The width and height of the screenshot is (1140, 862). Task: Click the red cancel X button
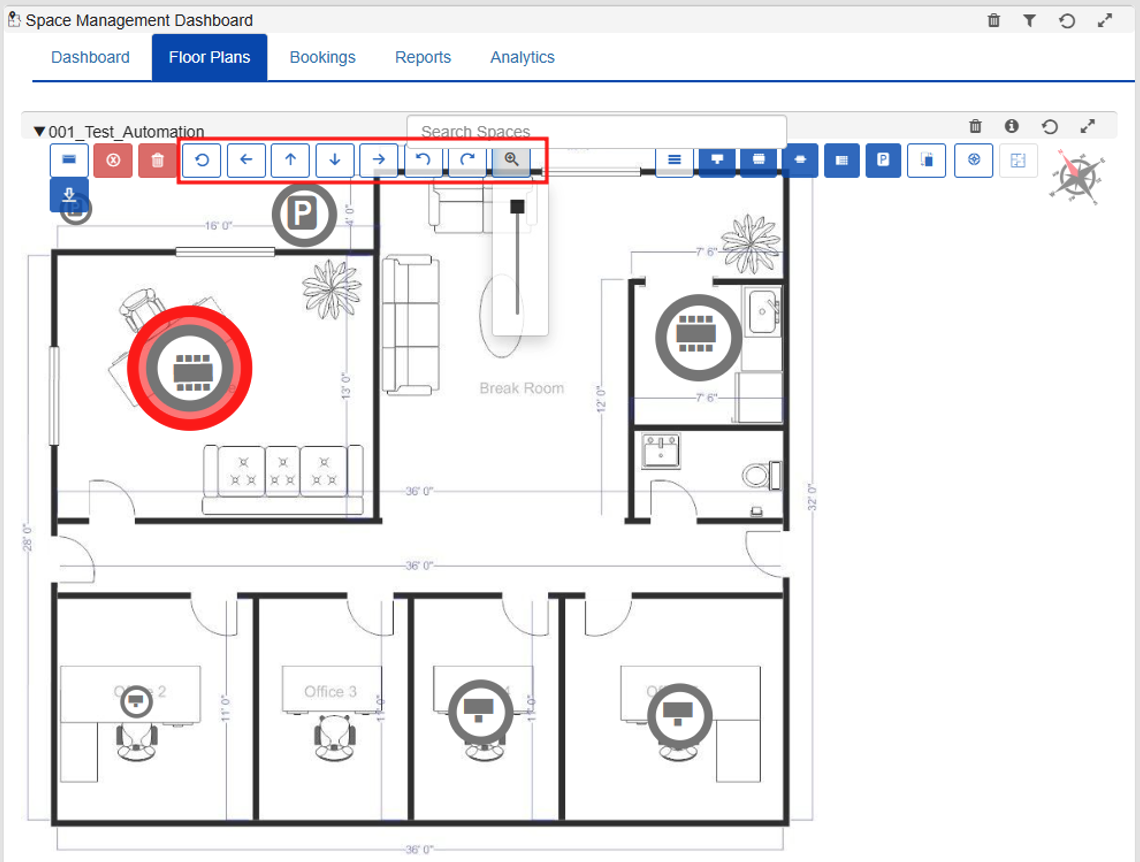113,160
